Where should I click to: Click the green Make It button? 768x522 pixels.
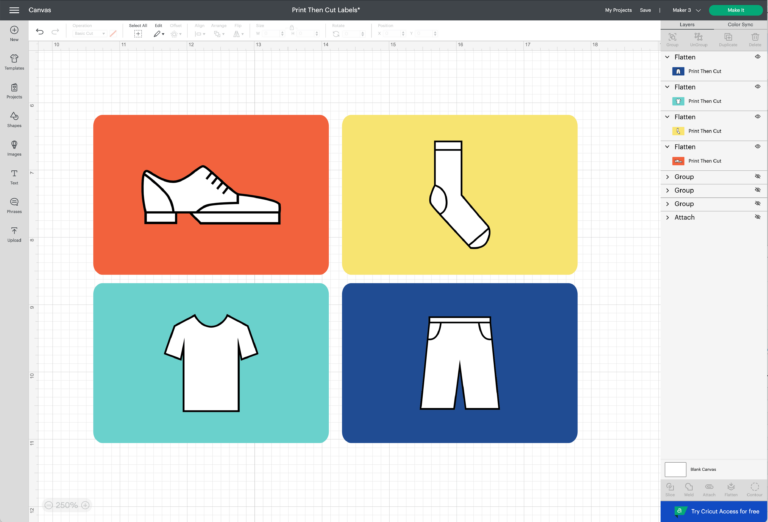pos(735,9)
